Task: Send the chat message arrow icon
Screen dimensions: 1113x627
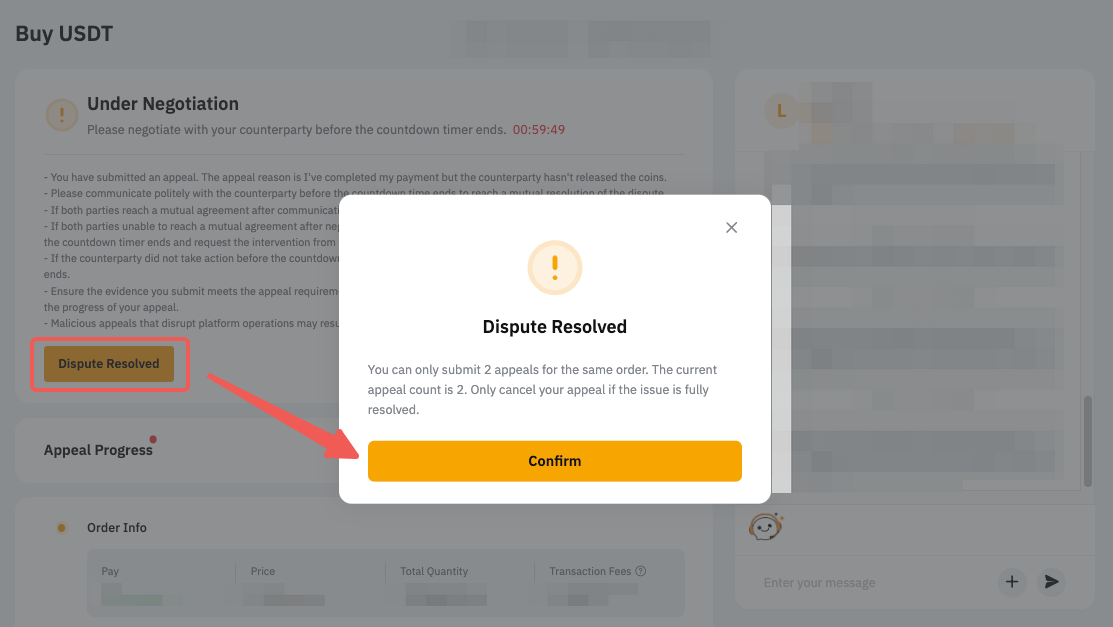Action: tap(1051, 582)
